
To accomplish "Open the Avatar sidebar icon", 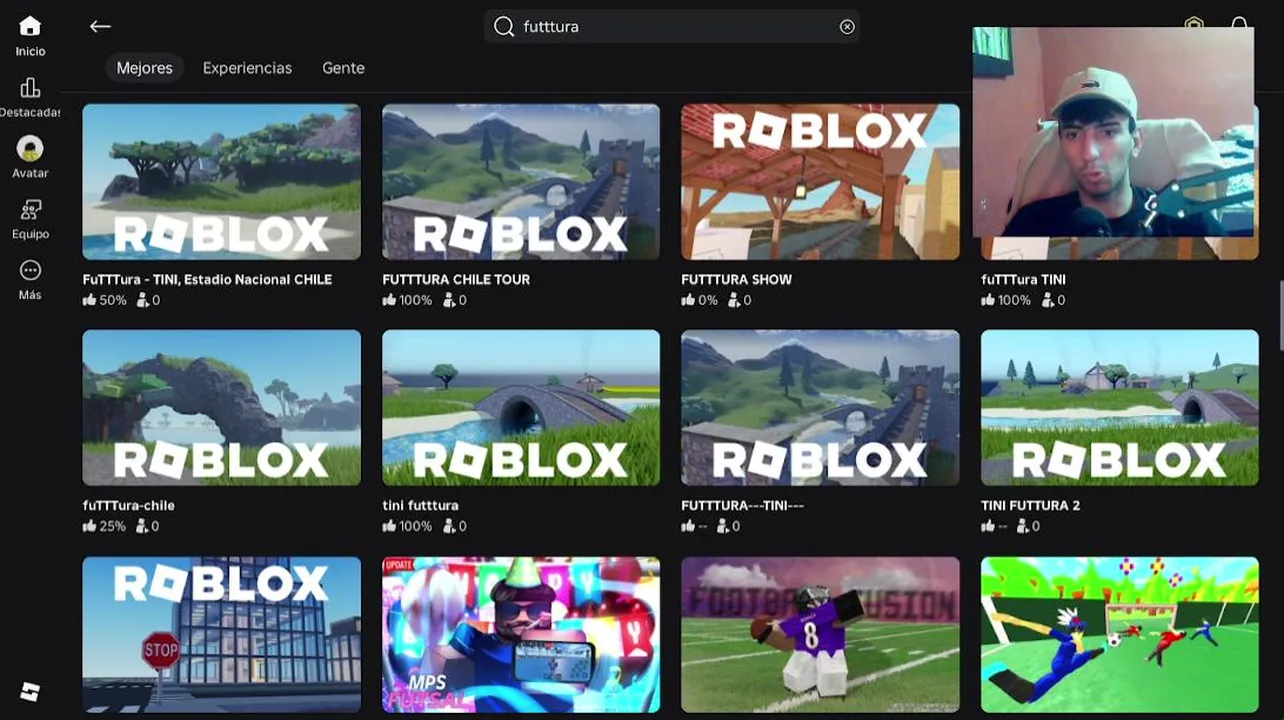I will point(30,149).
